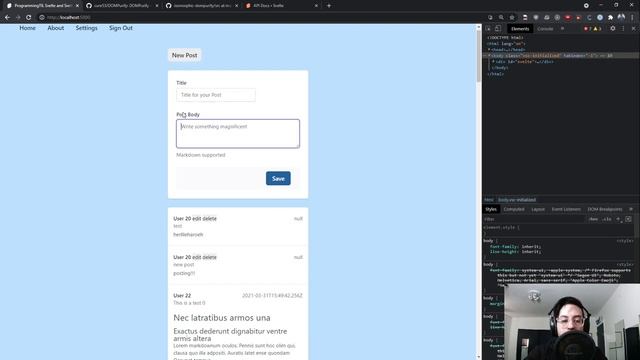Toggle the .cls class editor
This screenshot has width=640, height=360.
607,219
